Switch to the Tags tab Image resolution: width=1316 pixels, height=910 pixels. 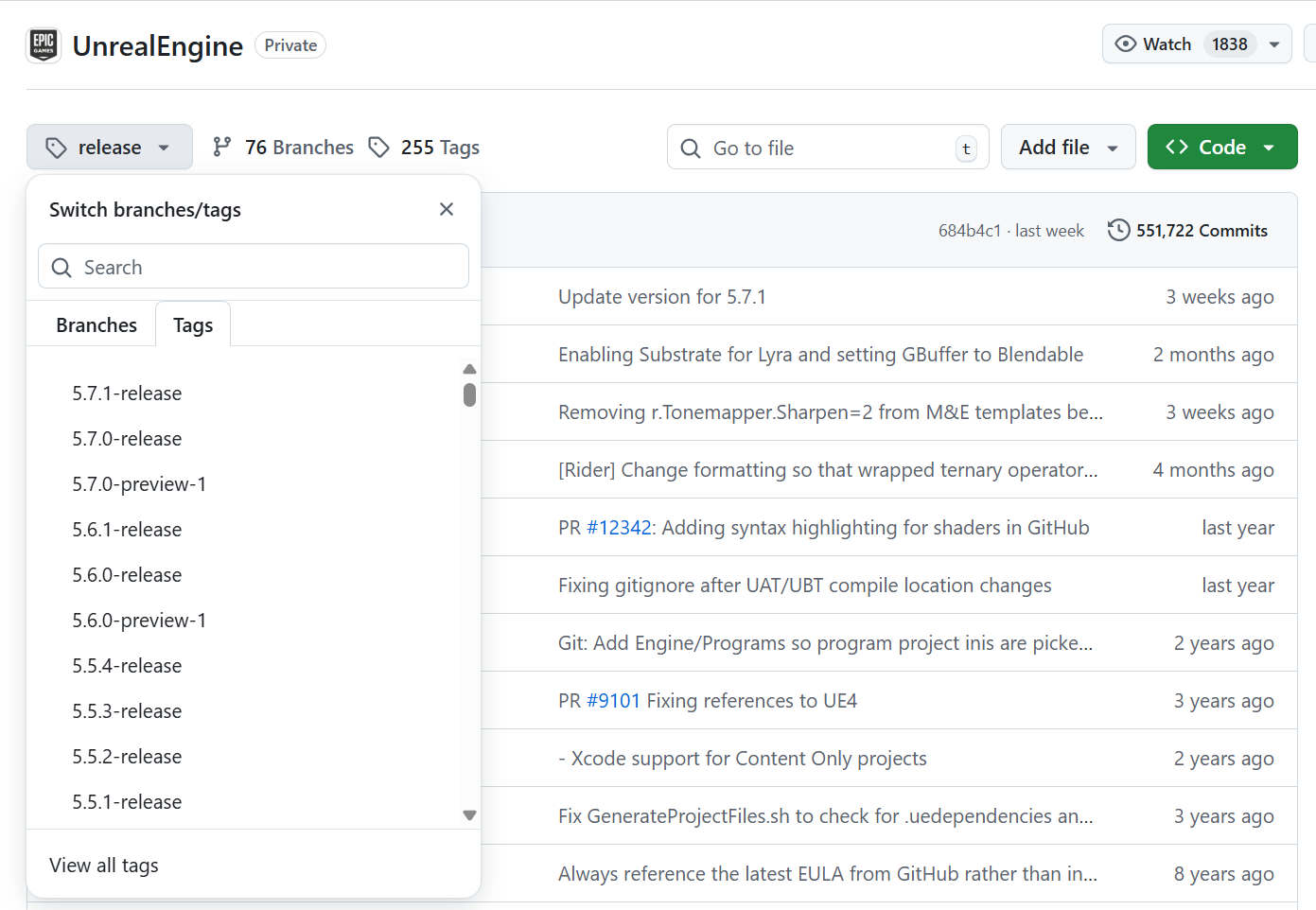click(193, 324)
